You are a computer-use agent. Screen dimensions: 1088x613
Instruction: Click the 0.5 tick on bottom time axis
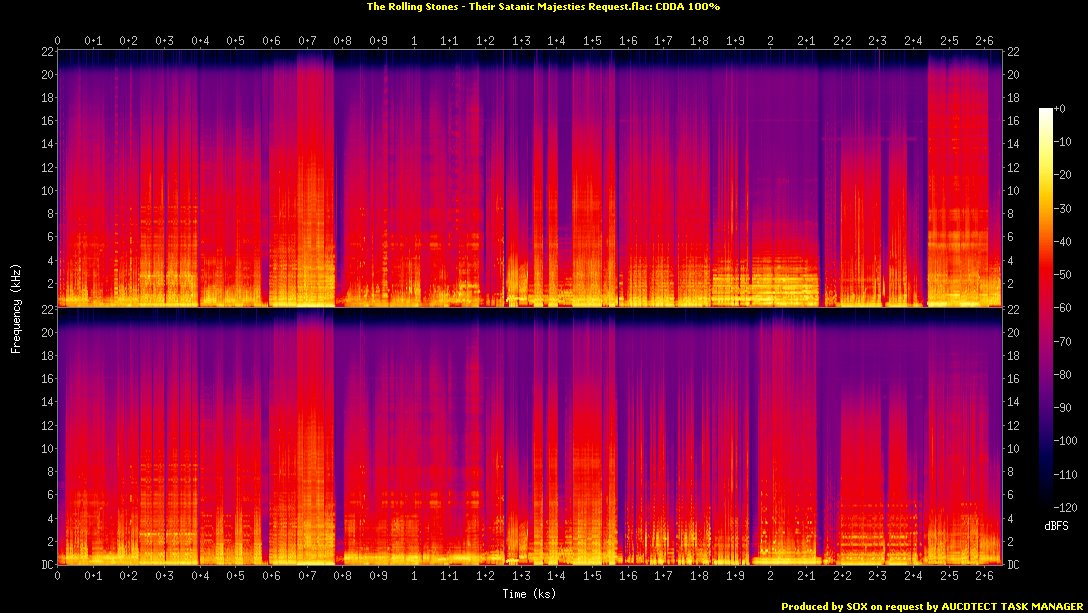(x=236, y=576)
